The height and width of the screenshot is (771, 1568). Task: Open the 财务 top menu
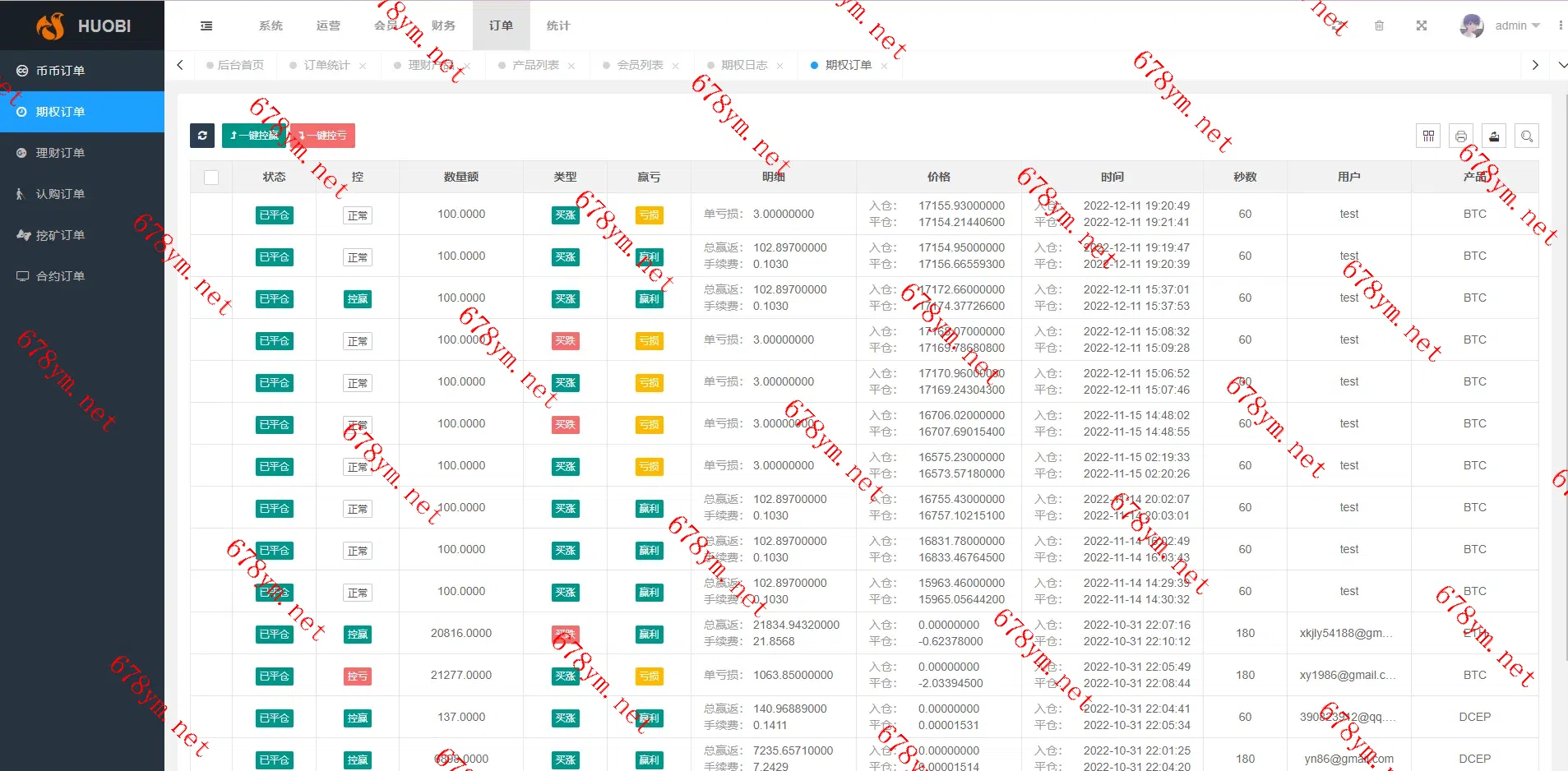[443, 25]
